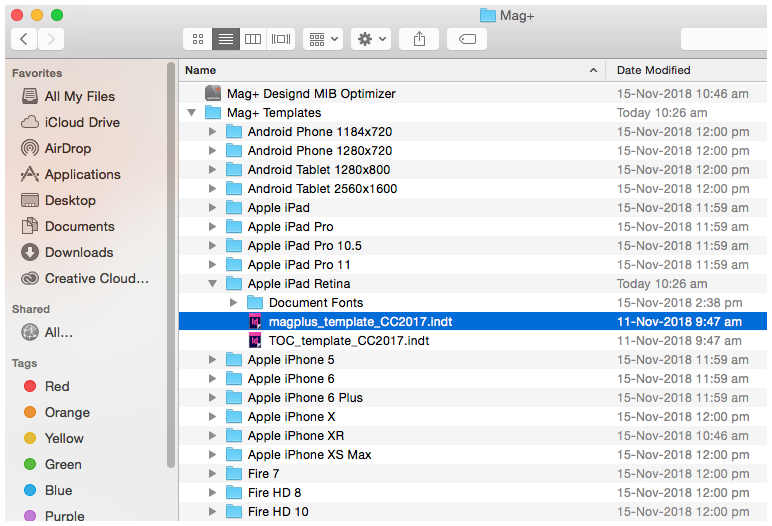Viewport: 772px width, 526px height.
Task: Open Creative Cloud Files in sidebar
Action: coord(85,278)
